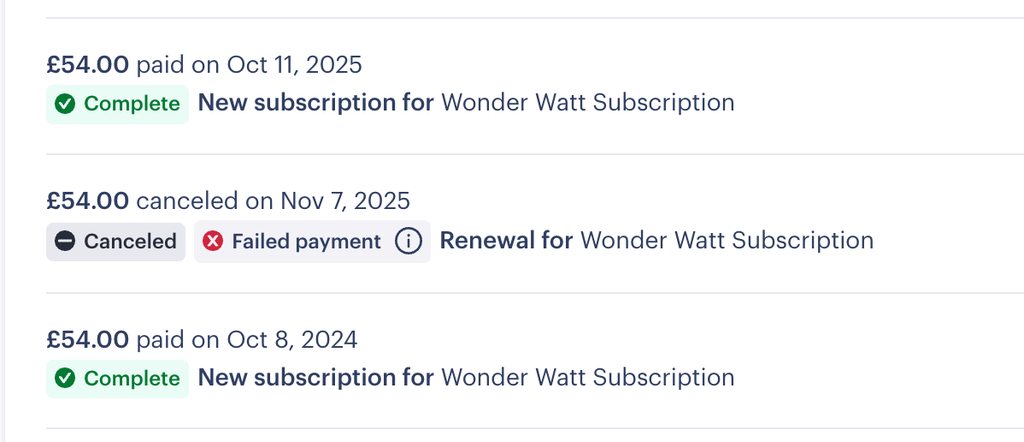Click the "paid on Oct 8, 2024" date text
This screenshot has width=1024, height=442.
click(x=246, y=340)
